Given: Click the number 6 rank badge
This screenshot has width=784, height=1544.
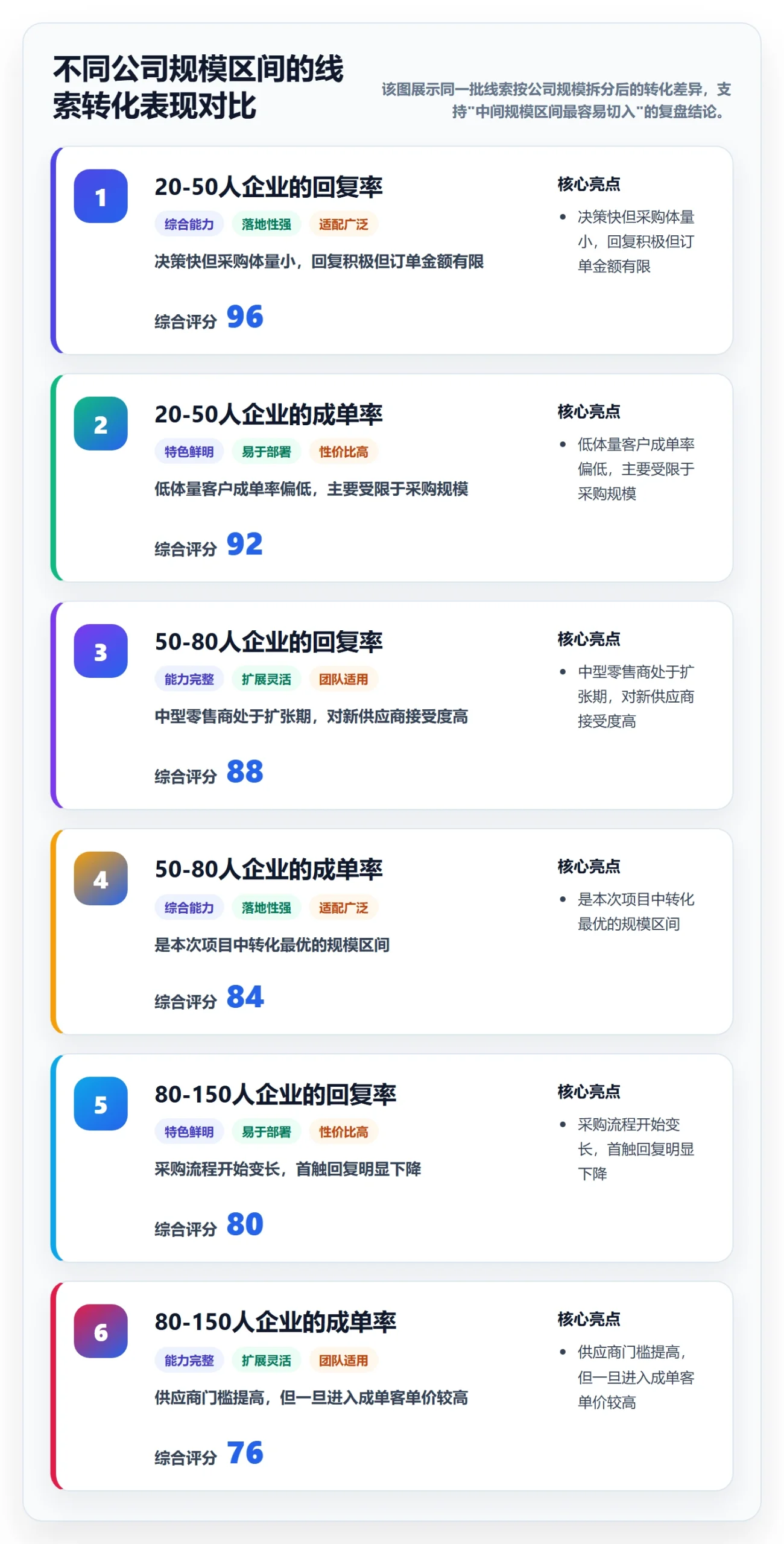Looking at the screenshot, I should [101, 1331].
